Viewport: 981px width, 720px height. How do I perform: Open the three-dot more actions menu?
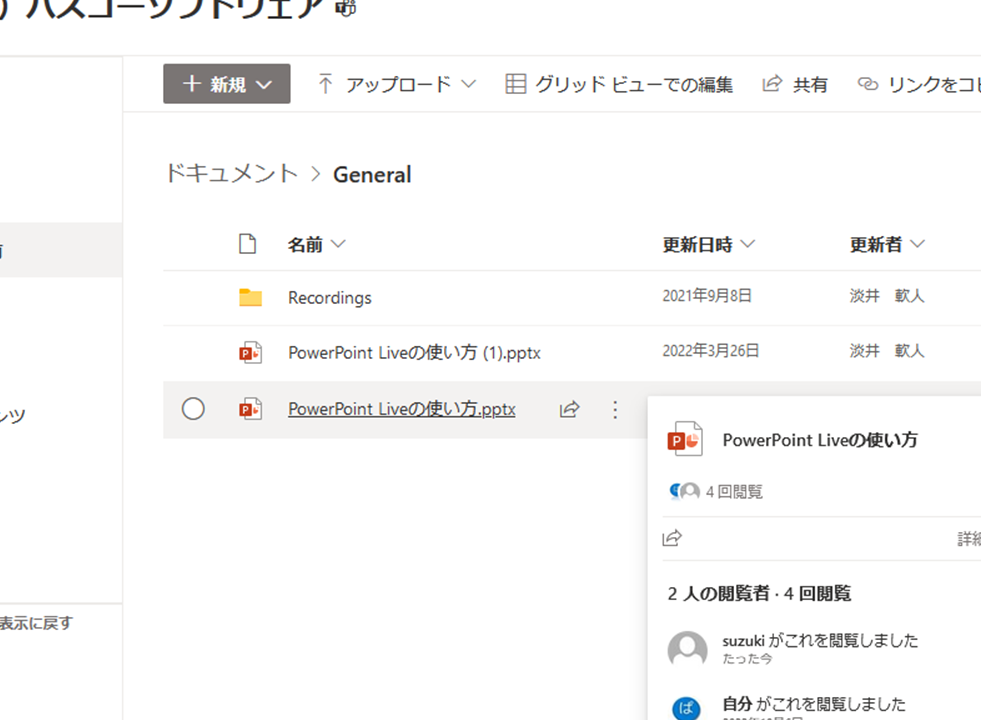coord(615,409)
